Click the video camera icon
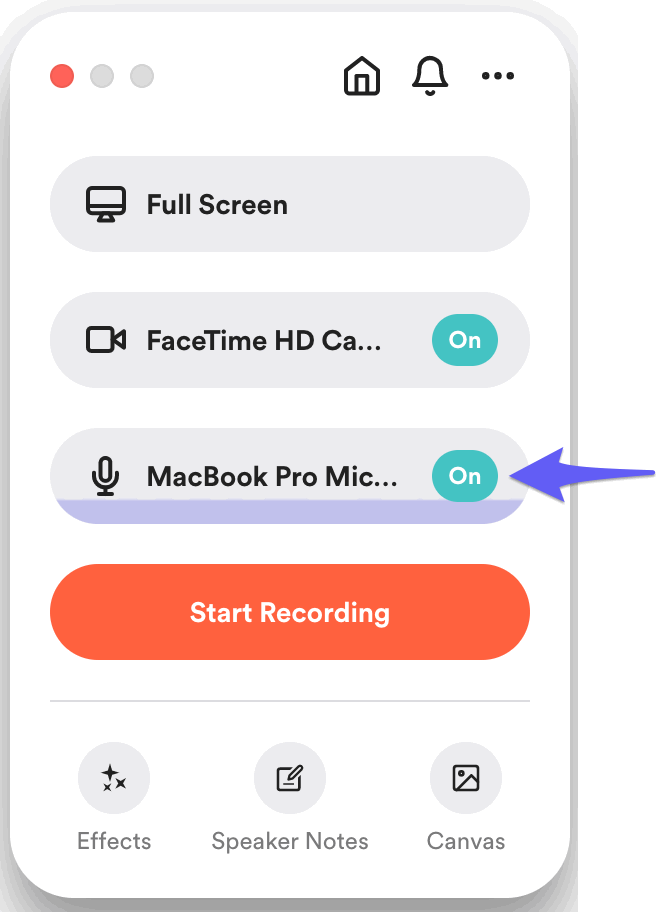 click(x=105, y=341)
